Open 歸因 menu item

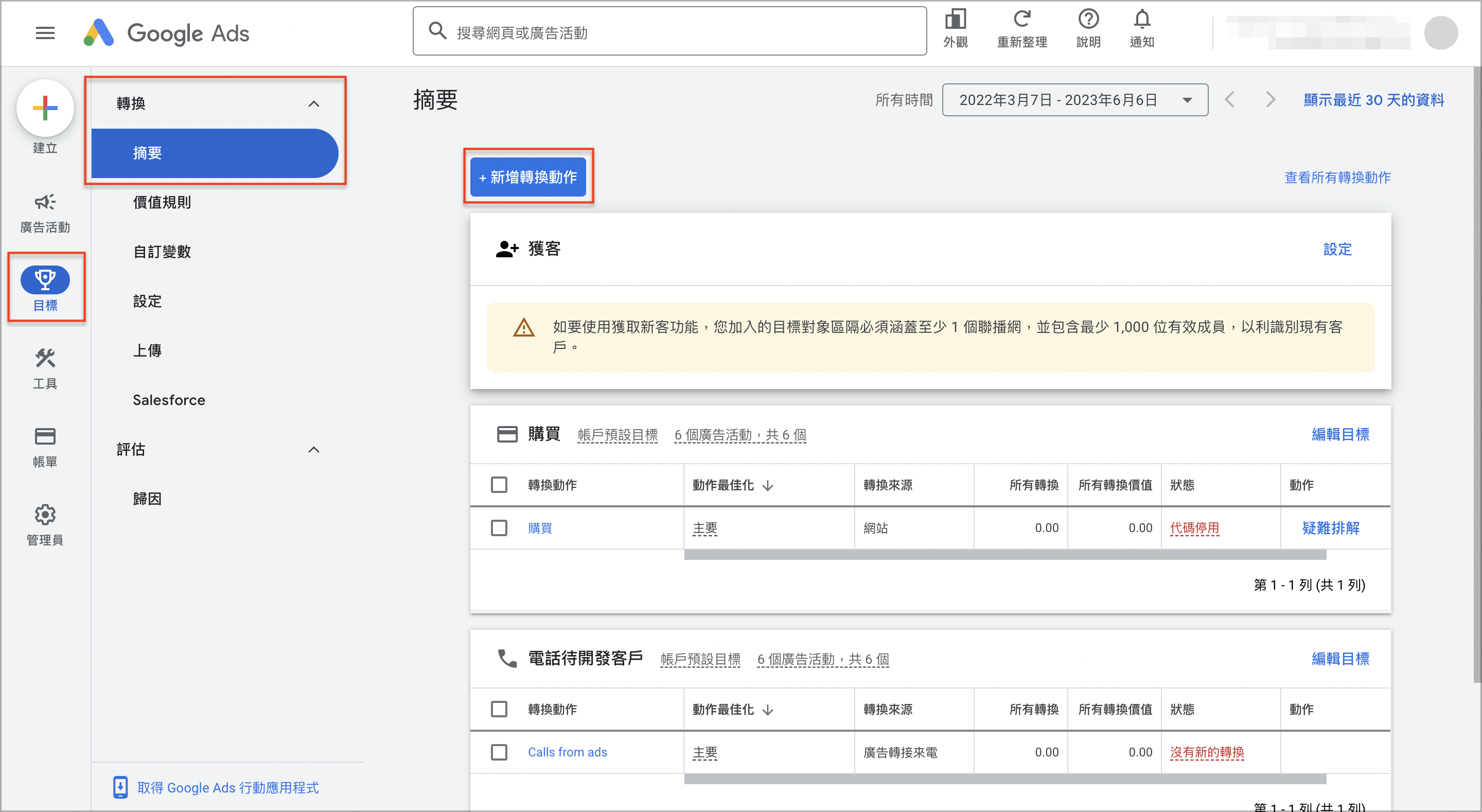pos(147,498)
